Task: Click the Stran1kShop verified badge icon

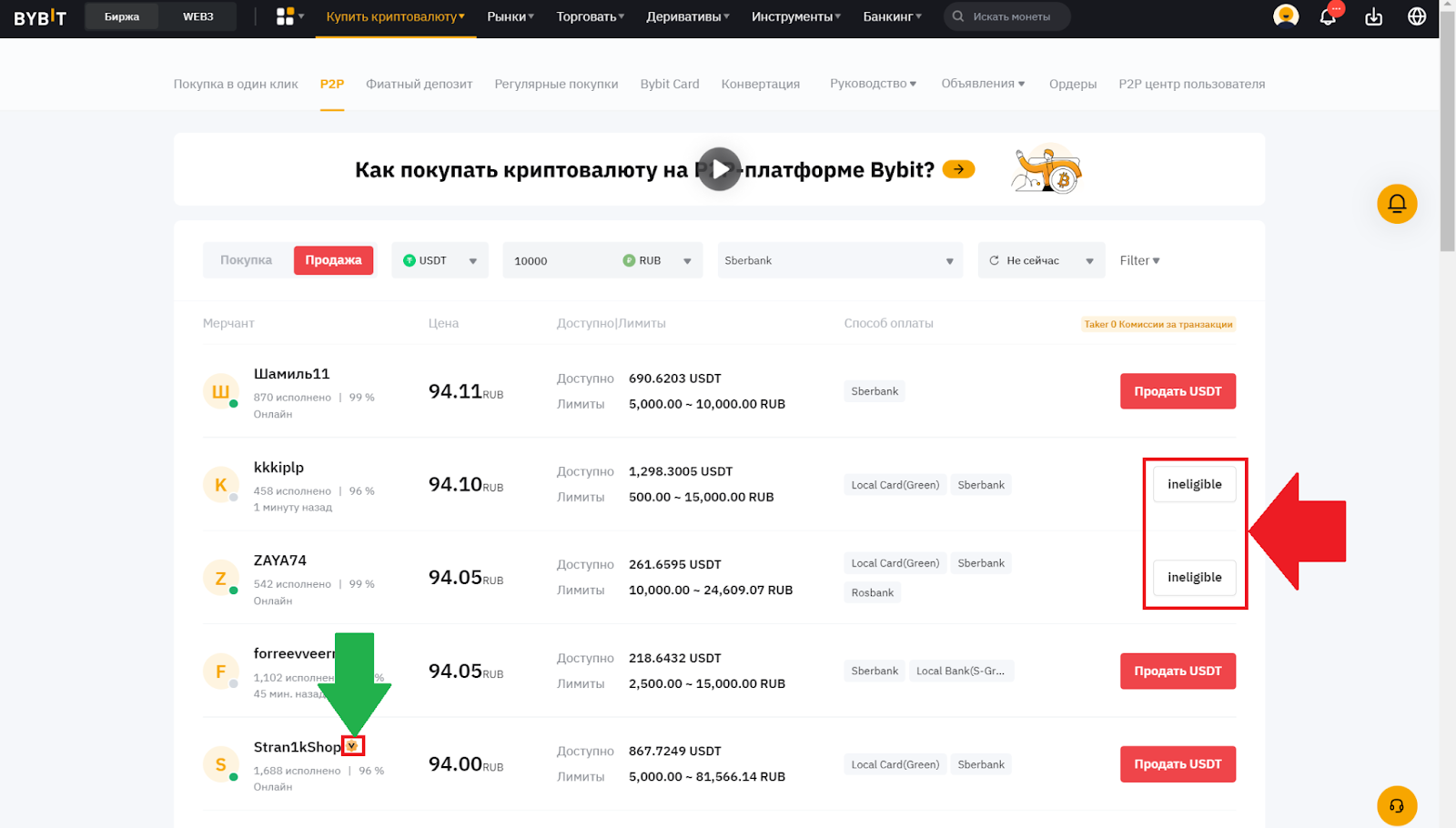Action: point(352,746)
